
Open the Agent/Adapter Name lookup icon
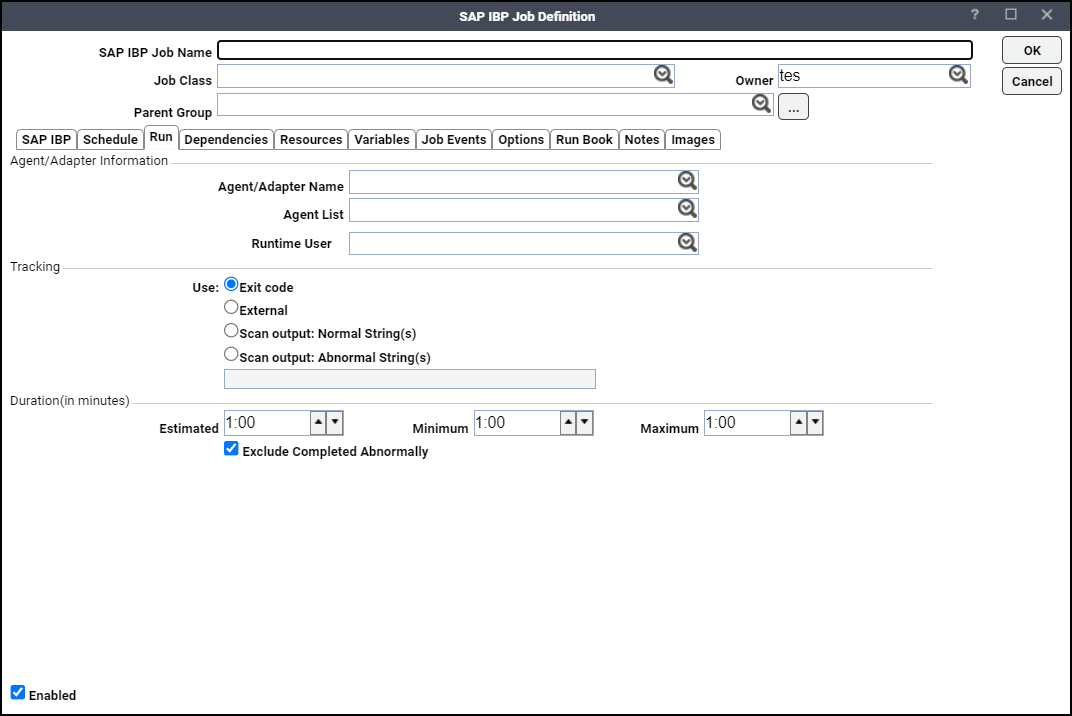pos(687,181)
